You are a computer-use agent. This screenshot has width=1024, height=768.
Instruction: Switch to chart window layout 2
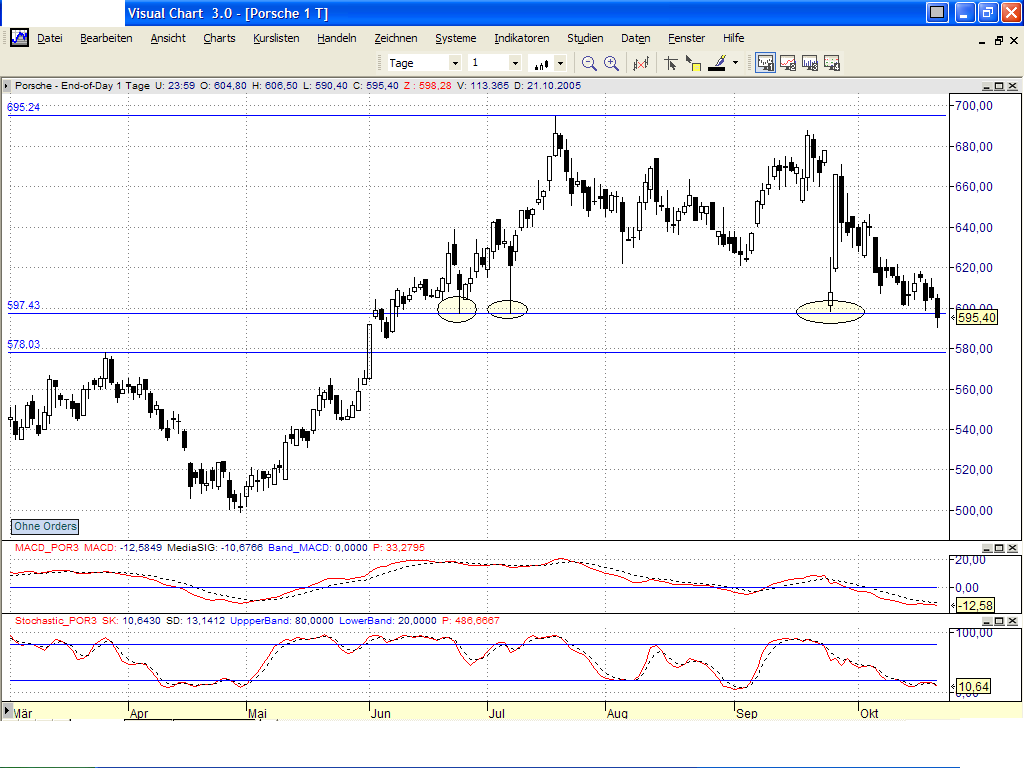(787, 63)
